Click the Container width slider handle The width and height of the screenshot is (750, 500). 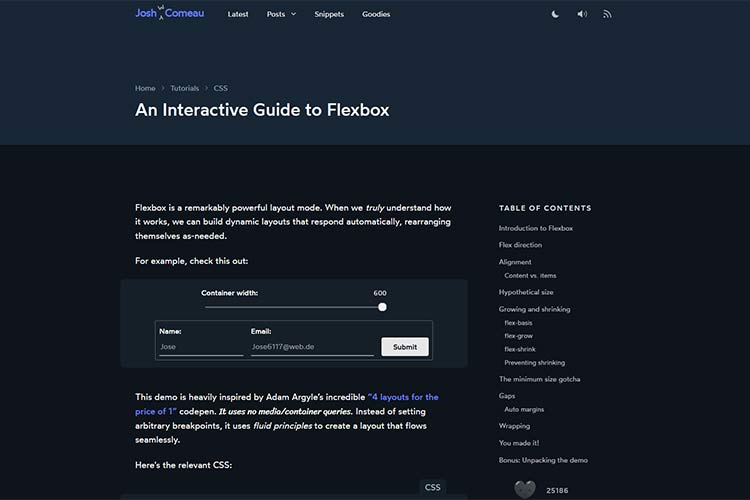pyautogui.click(x=382, y=307)
